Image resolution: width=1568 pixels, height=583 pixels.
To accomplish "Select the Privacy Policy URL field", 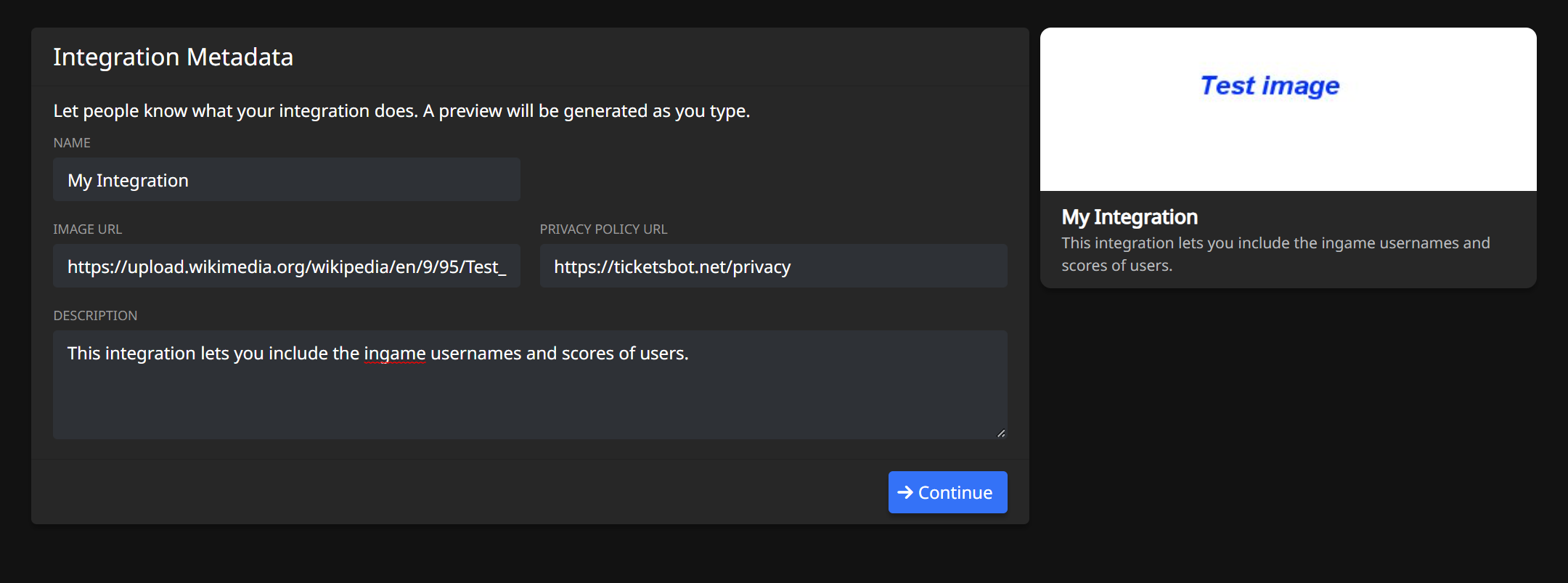I will click(x=773, y=266).
